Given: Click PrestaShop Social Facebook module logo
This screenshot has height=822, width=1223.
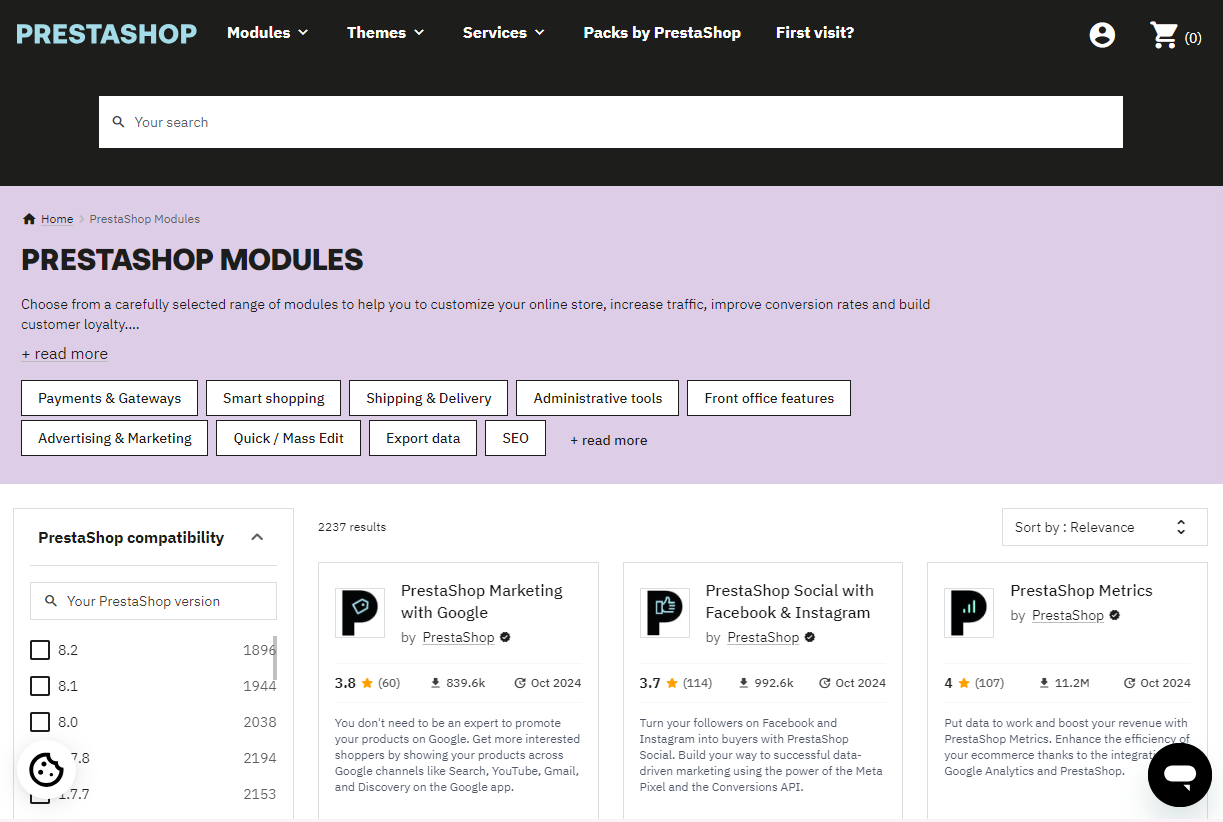Looking at the screenshot, I should click(x=665, y=613).
